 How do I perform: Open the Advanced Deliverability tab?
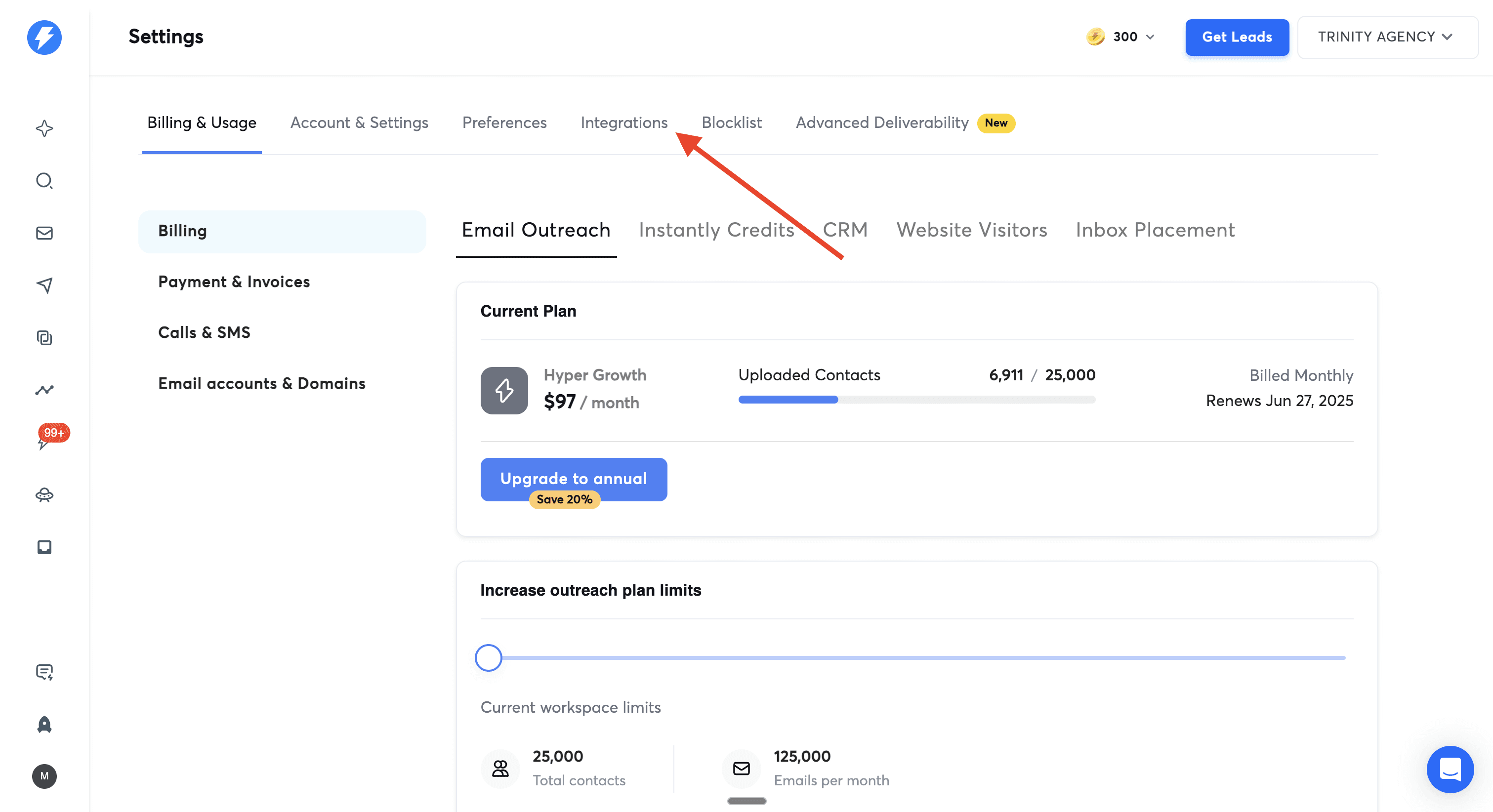click(881, 123)
